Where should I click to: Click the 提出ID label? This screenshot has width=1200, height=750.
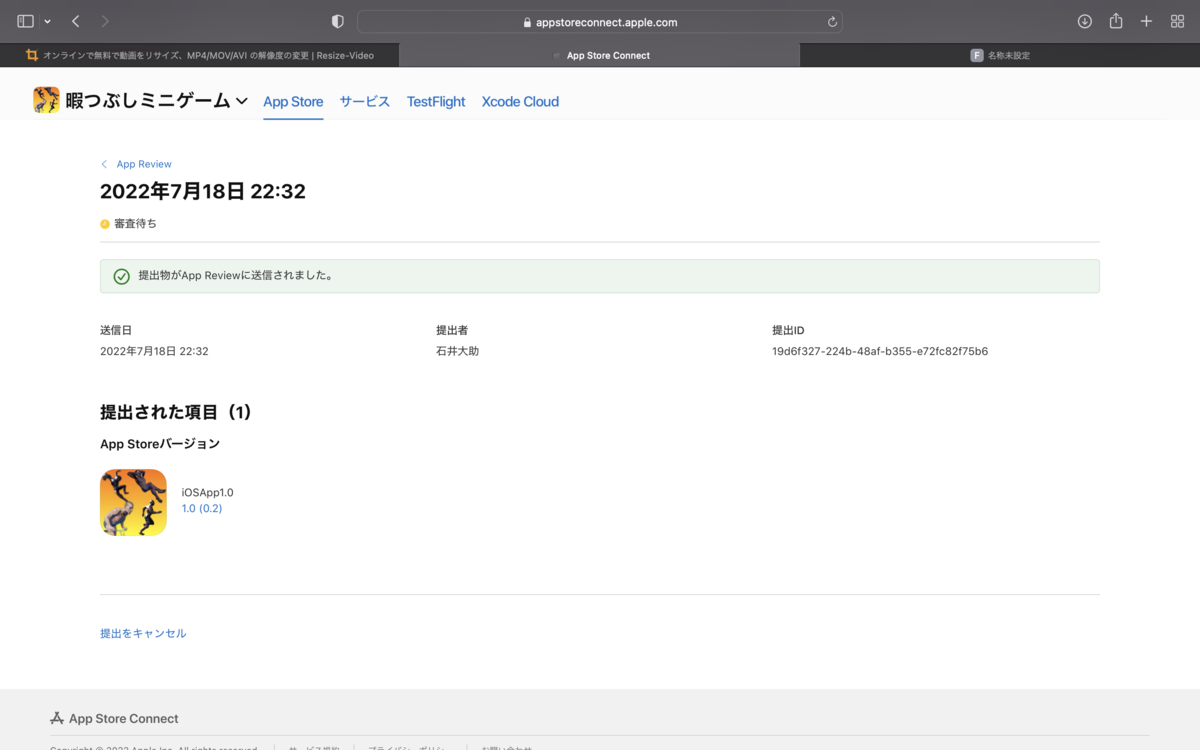pyautogui.click(x=788, y=330)
